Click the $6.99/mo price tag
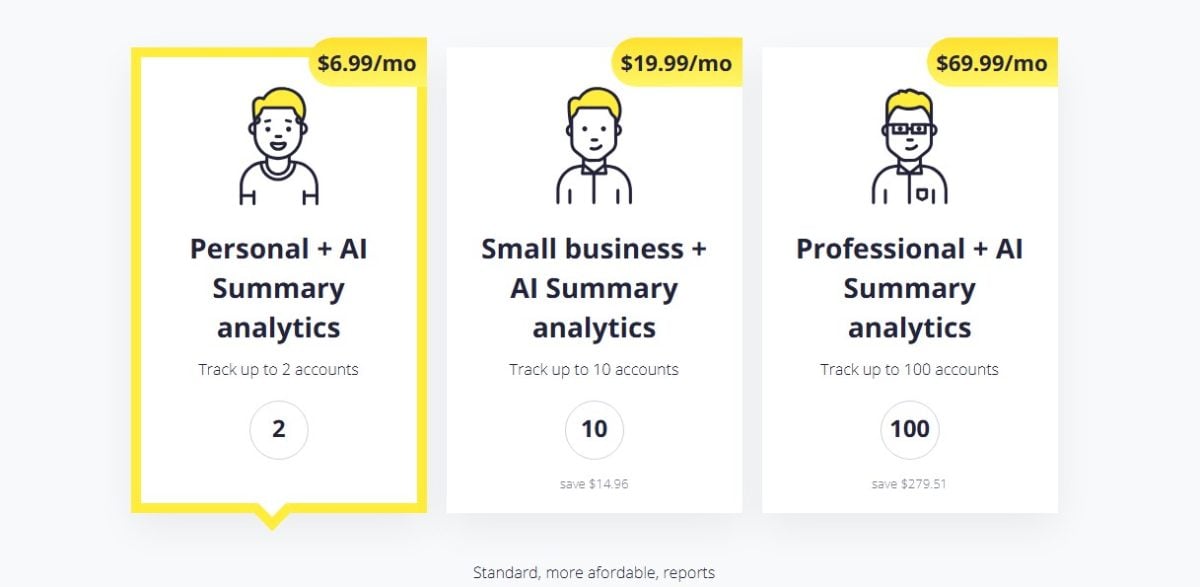The height and width of the screenshot is (587, 1200). (x=366, y=63)
